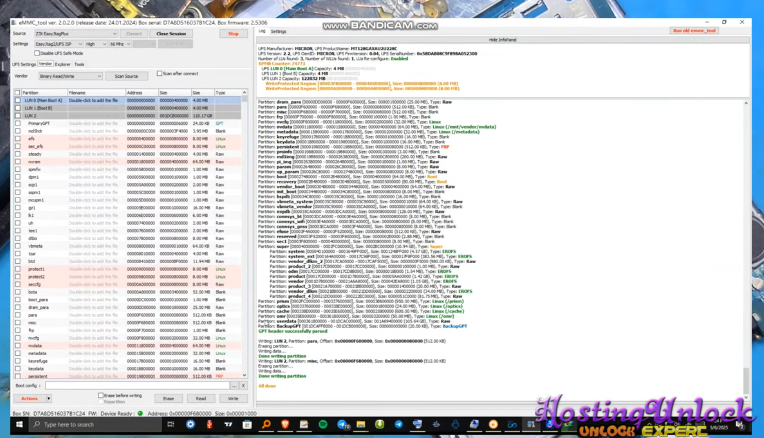Open the 66 MHz frequency dropdown
Screen dimensions: 764x438
119,44
